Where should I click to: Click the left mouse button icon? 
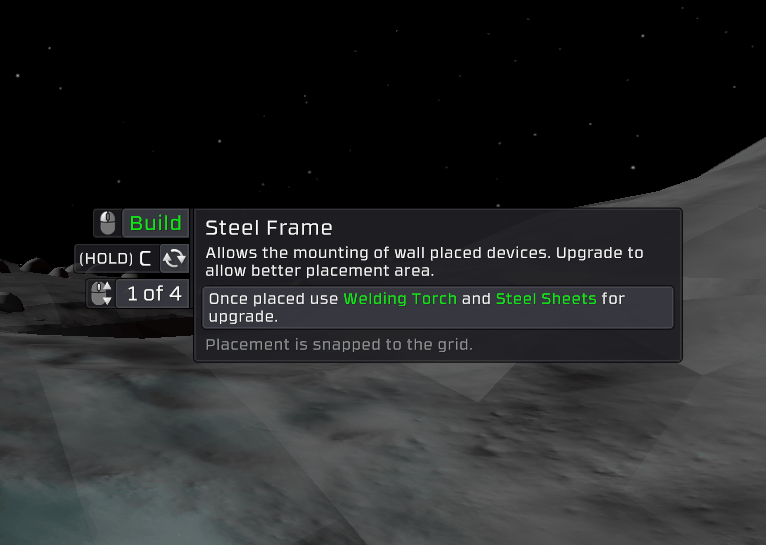click(x=107, y=223)
